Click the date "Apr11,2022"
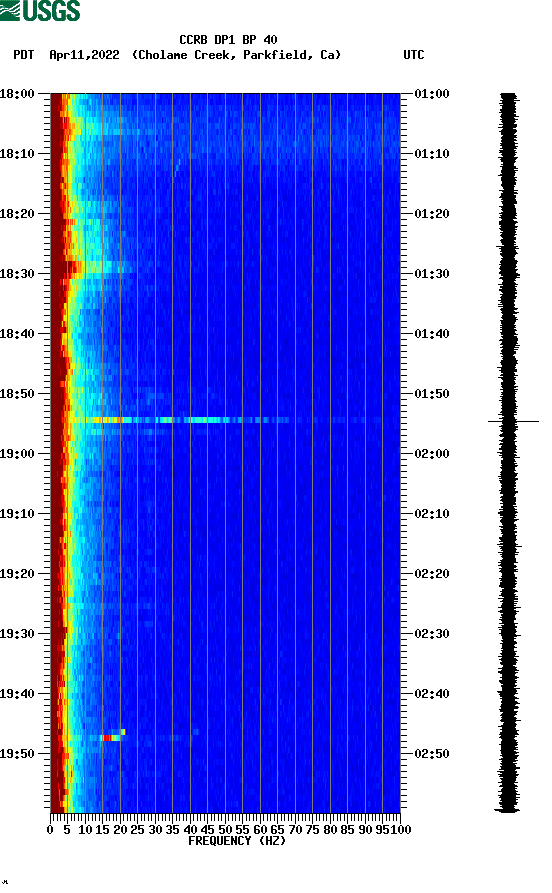 [x=84, y=55]
